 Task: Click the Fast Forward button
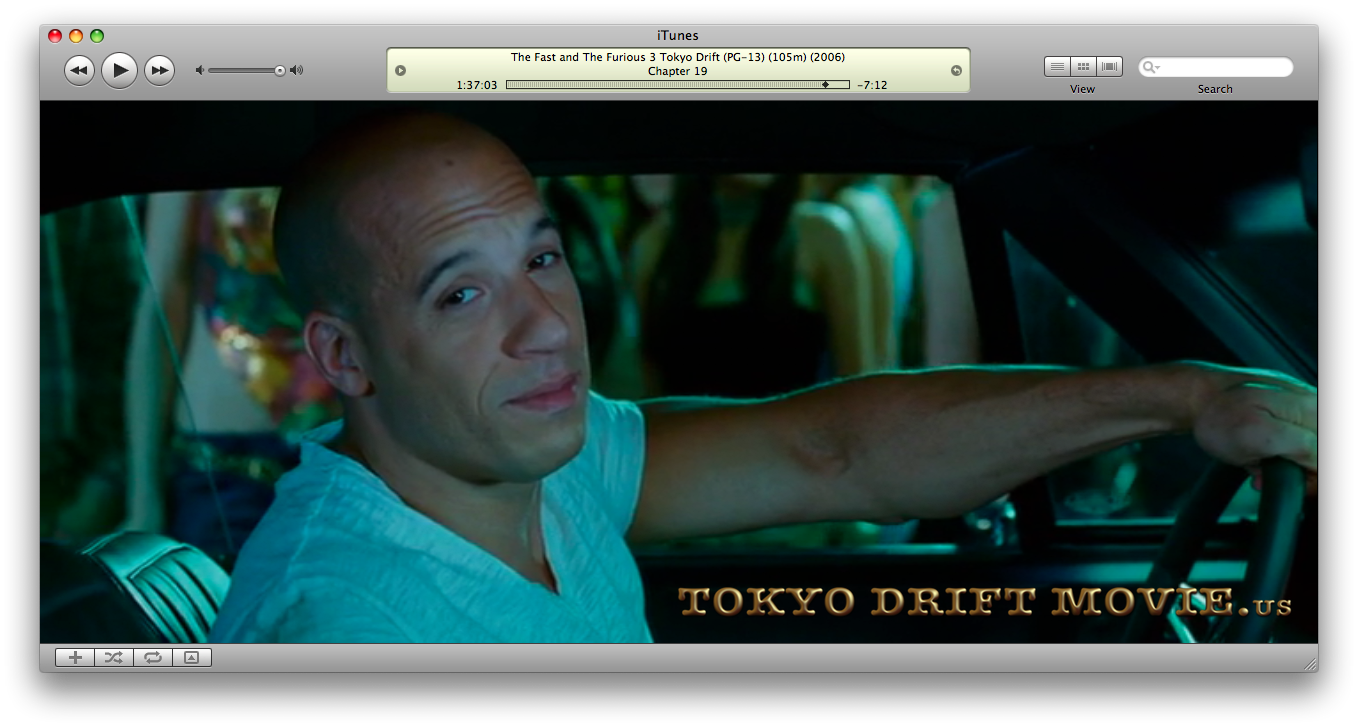click(159, 70)
